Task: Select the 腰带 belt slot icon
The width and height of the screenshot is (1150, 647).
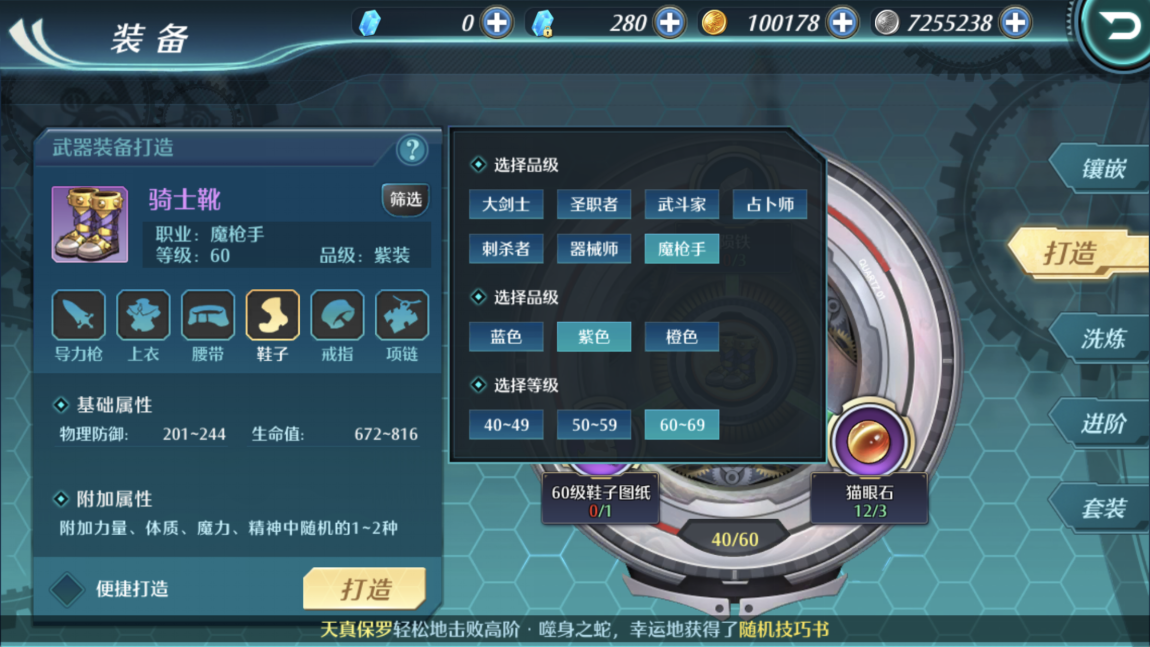Action: (x=208, y=315)
